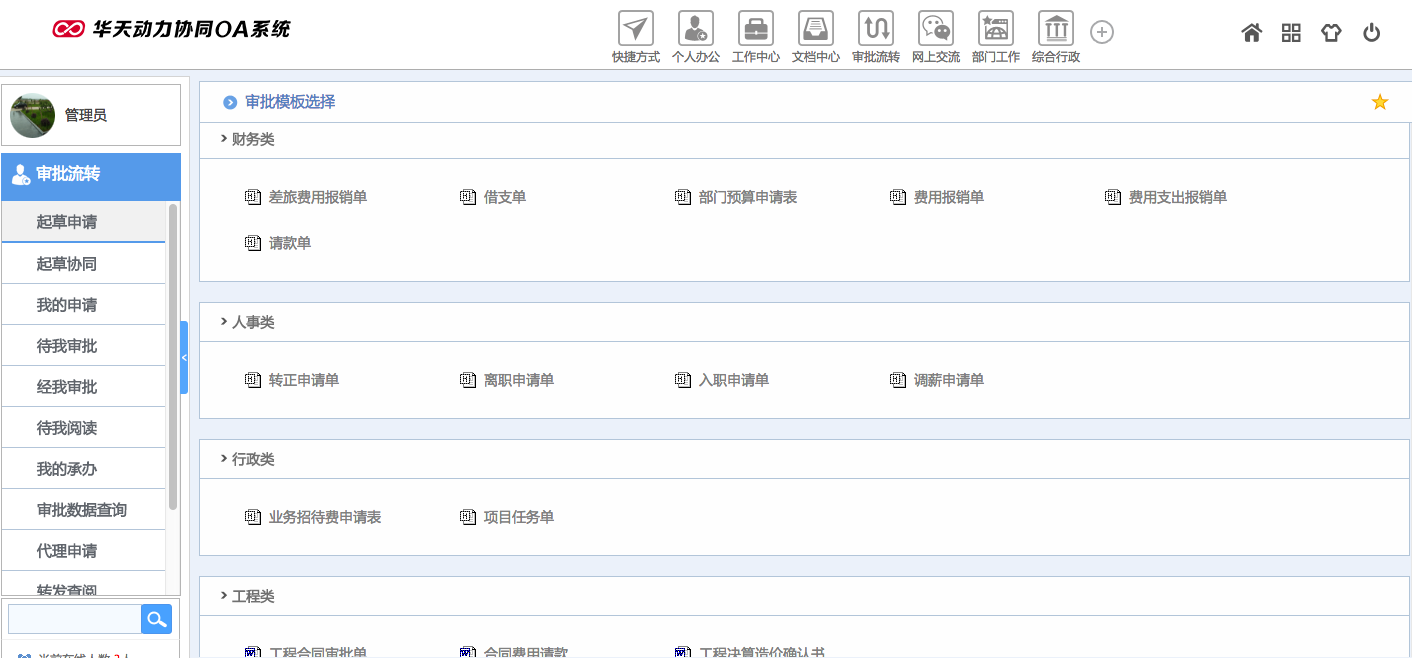
Task: Collapse the 财务类 section
Action: tap(224, 139)
